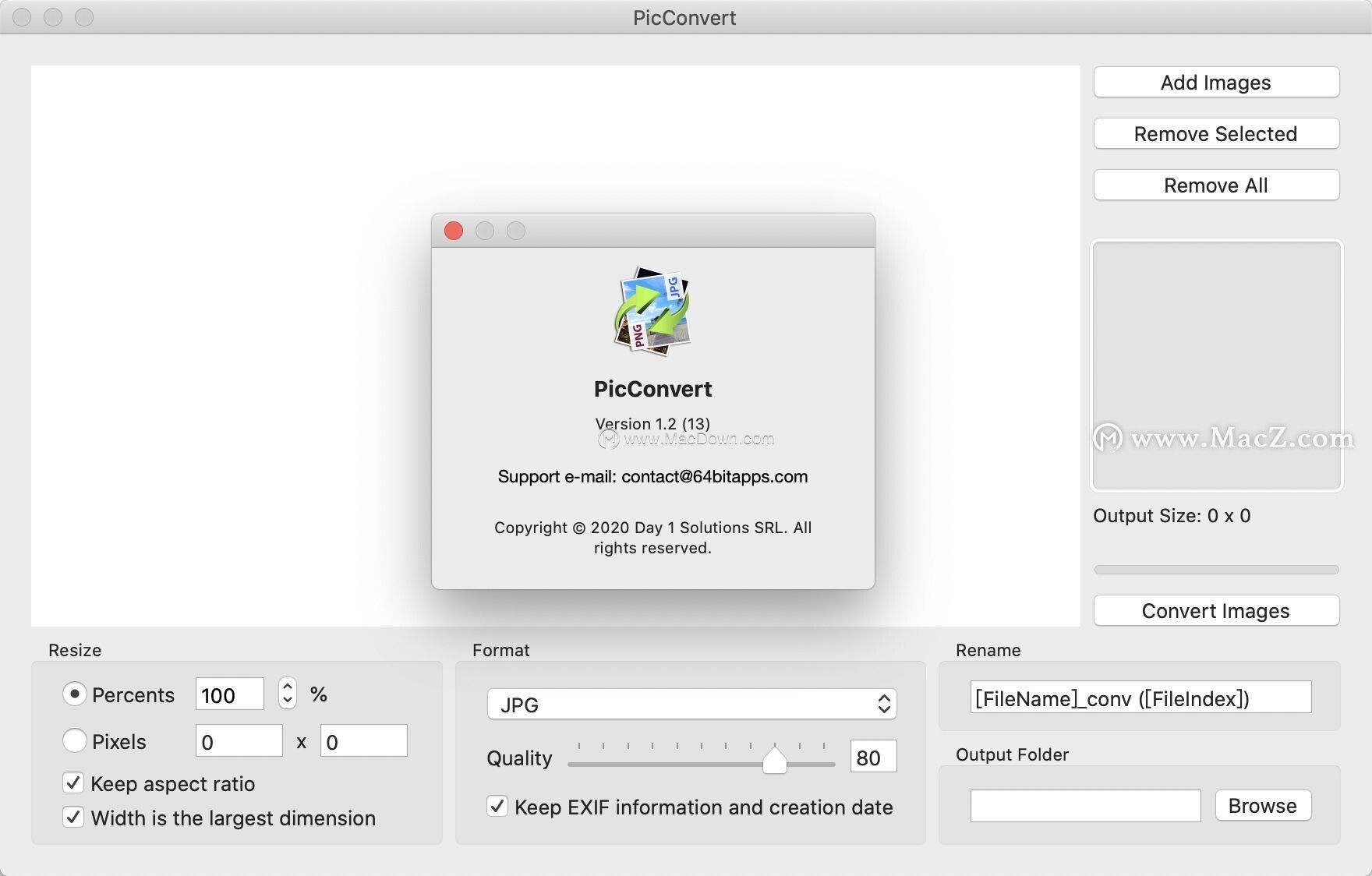
Task: Click the PicConvert app icon in About dialog
Action: click(652, 311)
